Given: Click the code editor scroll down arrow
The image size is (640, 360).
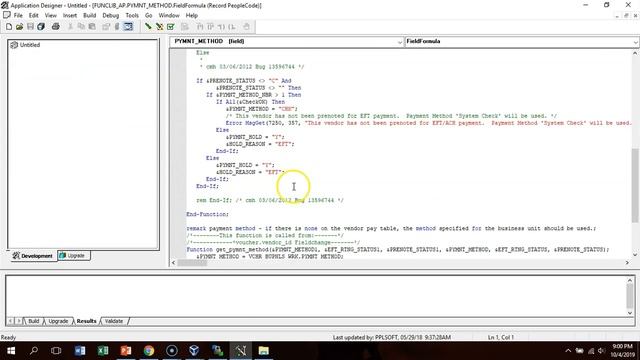Looking at the screenshot, I should (x=635, y=255).
